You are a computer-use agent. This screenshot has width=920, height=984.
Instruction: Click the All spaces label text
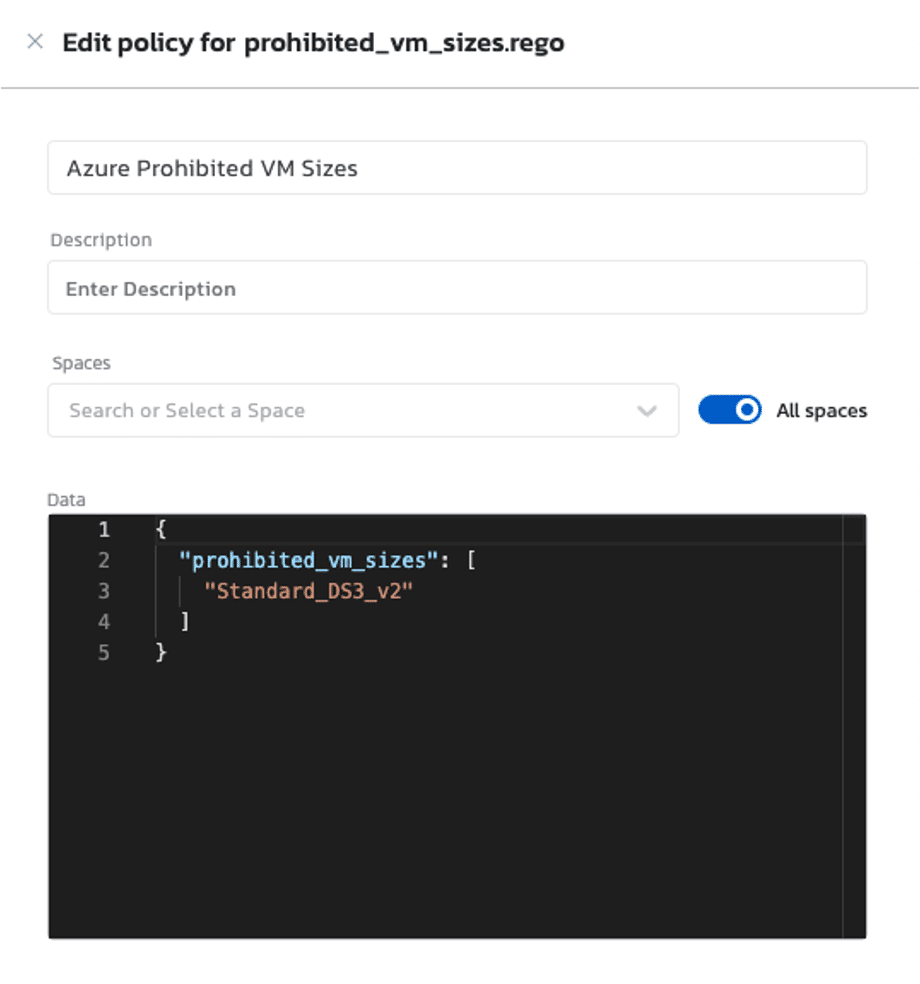tap(821, 411)
